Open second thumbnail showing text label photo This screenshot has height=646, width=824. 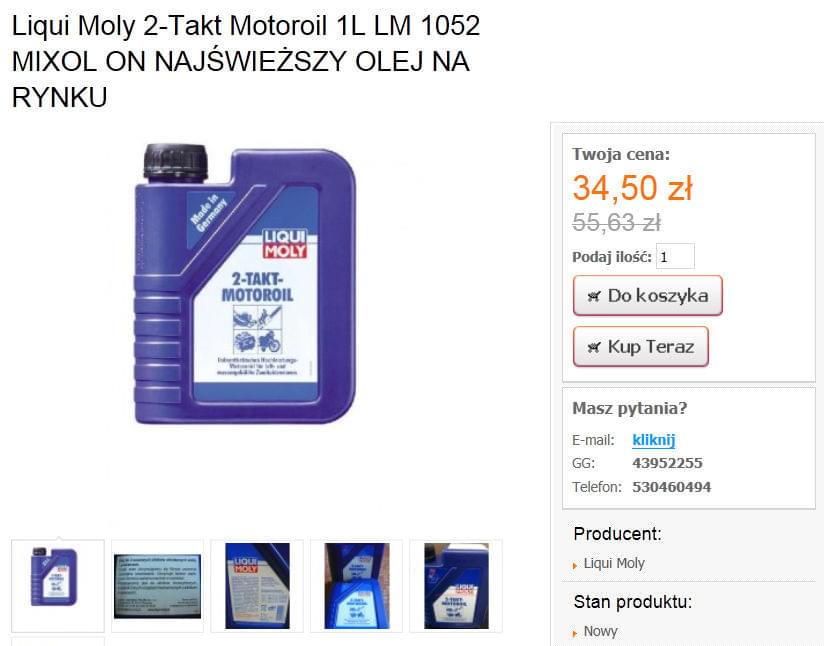tap(157, 586)
